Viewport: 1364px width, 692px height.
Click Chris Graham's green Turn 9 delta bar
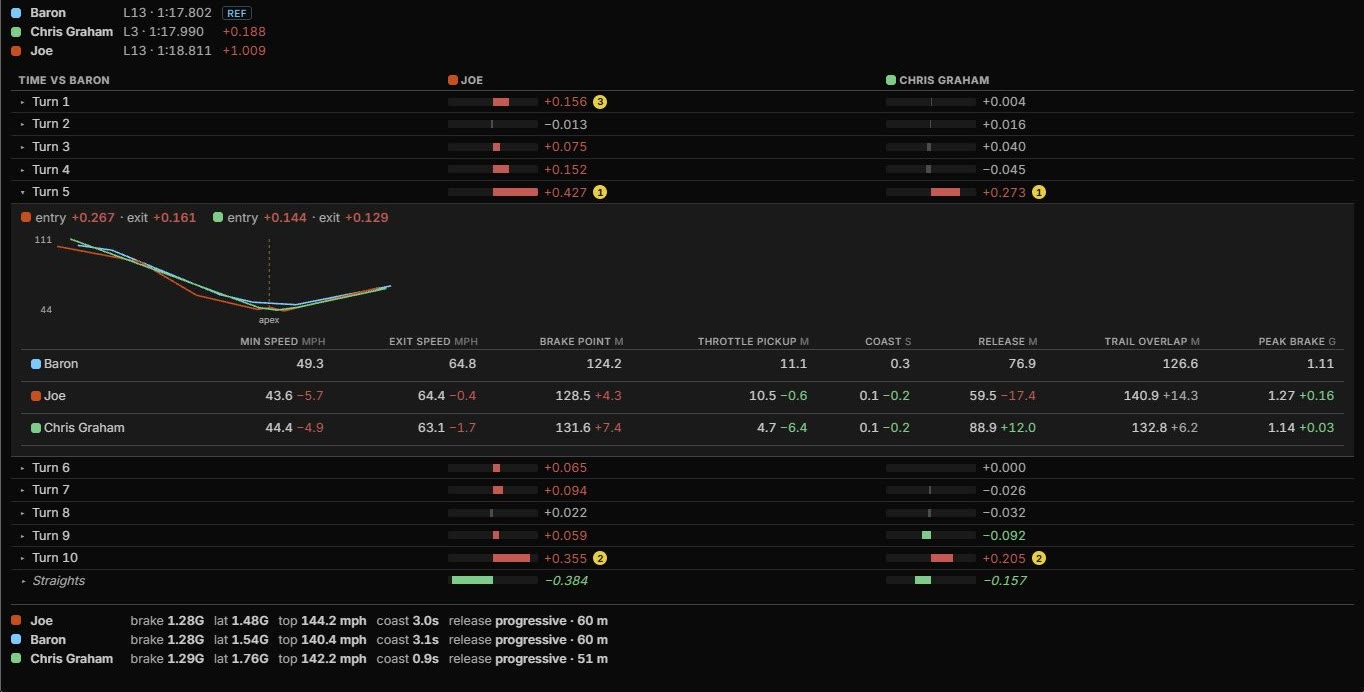click(926, 535)
